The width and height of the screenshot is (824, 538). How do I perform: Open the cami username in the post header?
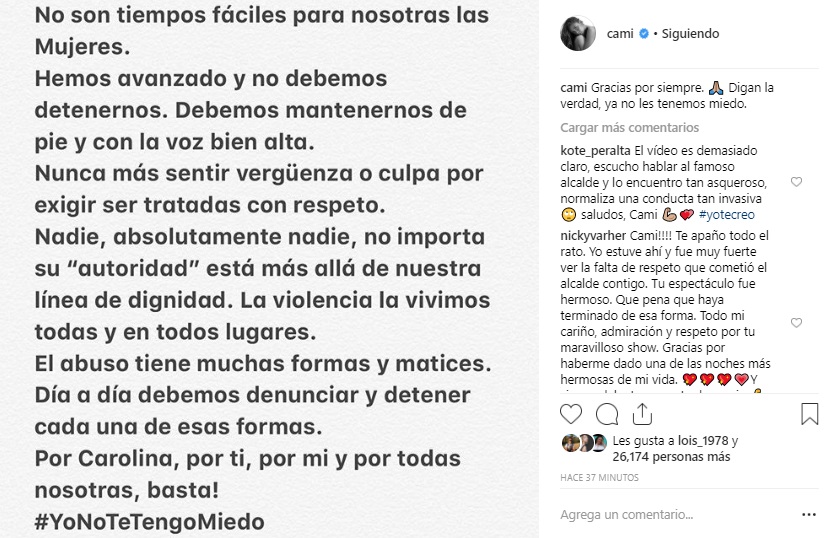point(620,34)
